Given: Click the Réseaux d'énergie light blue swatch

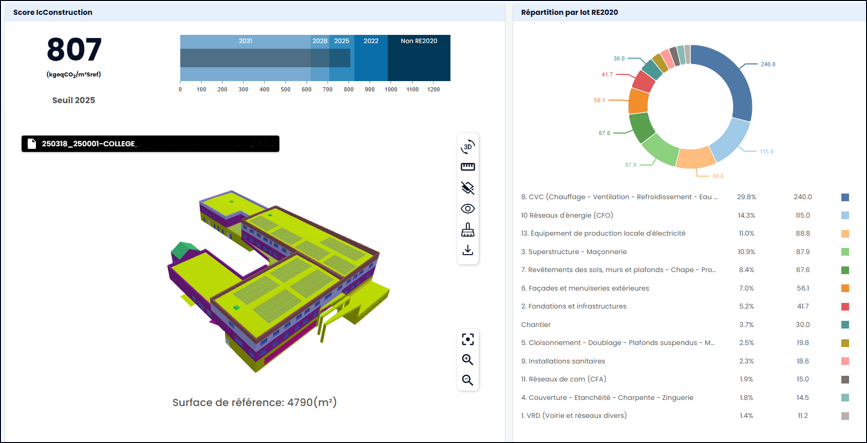Looking at the screenshot, I should tap(845, 215).
